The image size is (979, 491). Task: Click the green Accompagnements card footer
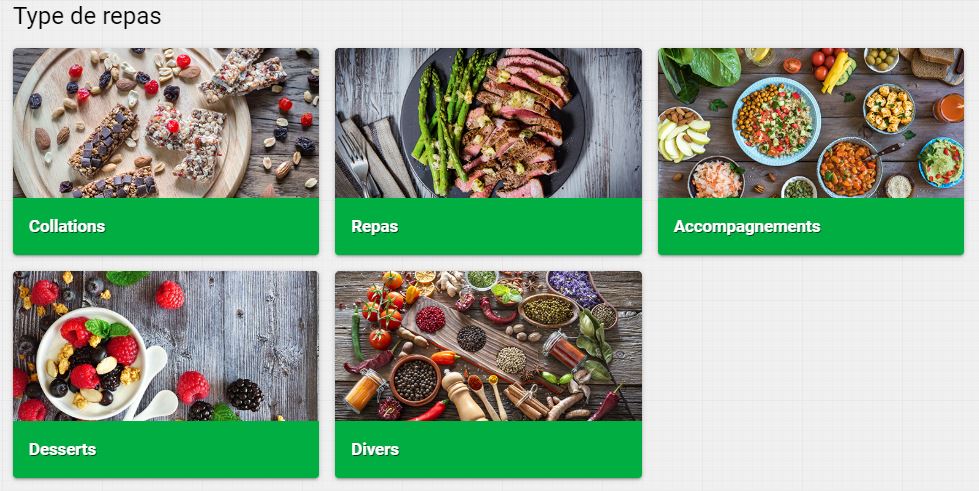pyautogui.click(x=811, y=226)
